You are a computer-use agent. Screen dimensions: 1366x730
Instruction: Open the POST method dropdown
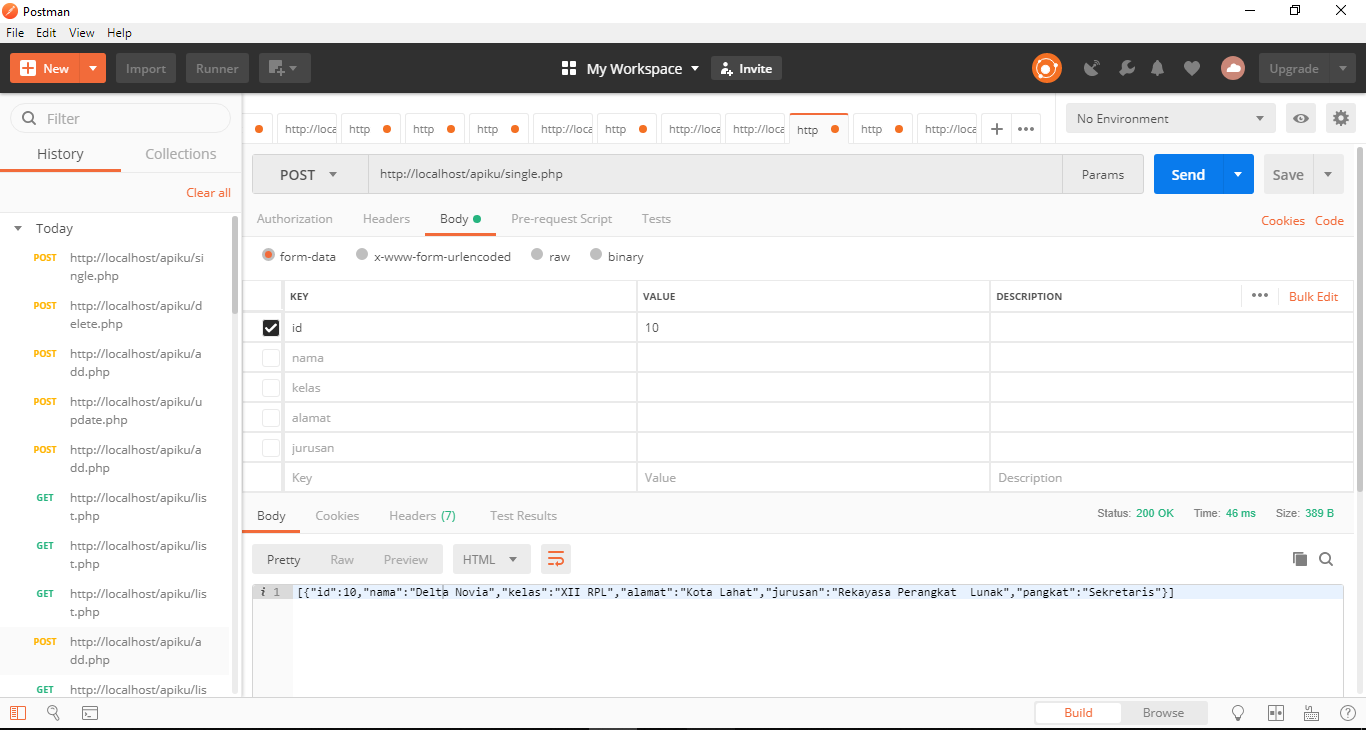310,174
